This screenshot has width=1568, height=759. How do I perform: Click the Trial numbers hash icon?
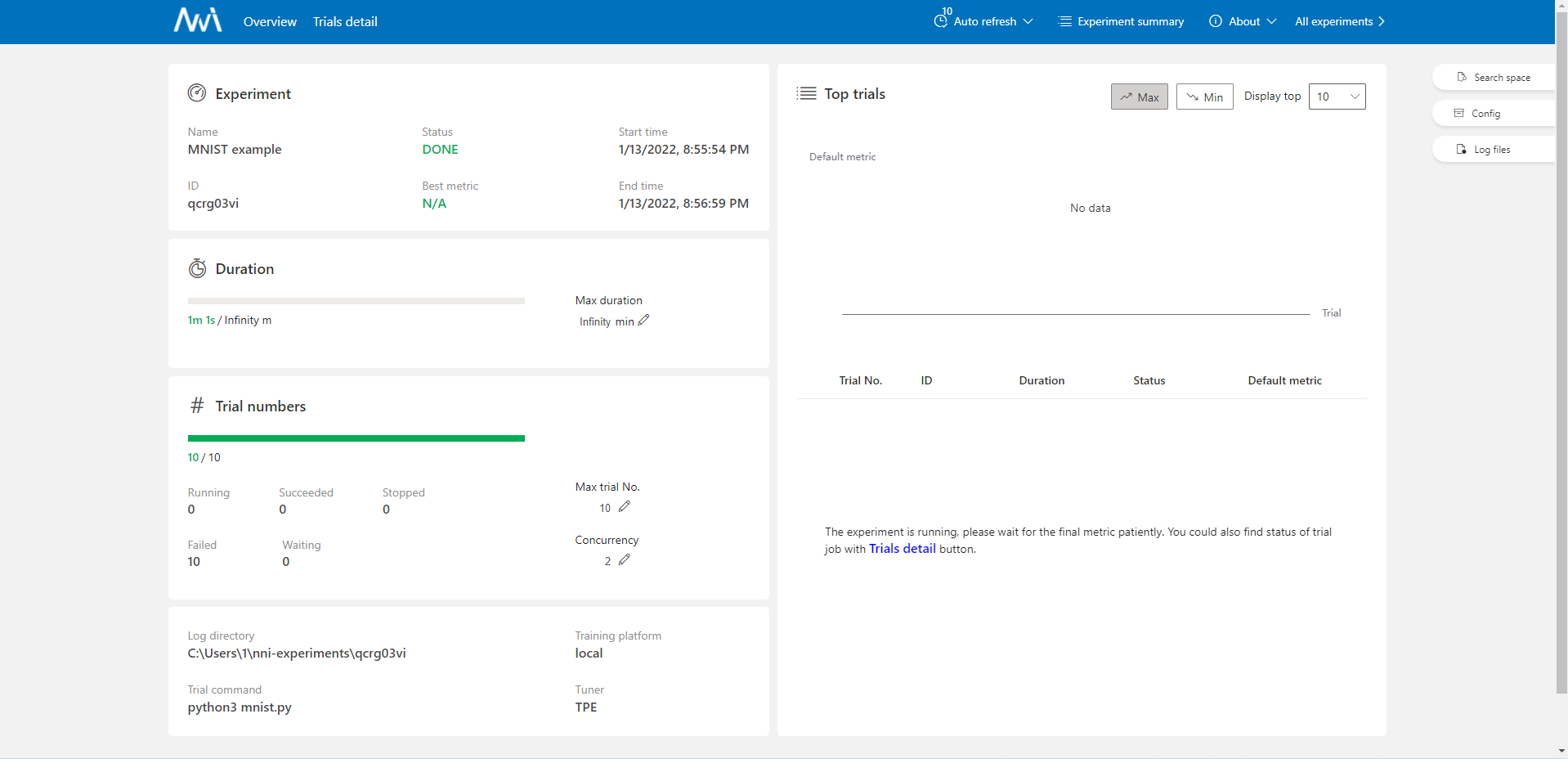(197, 406)
